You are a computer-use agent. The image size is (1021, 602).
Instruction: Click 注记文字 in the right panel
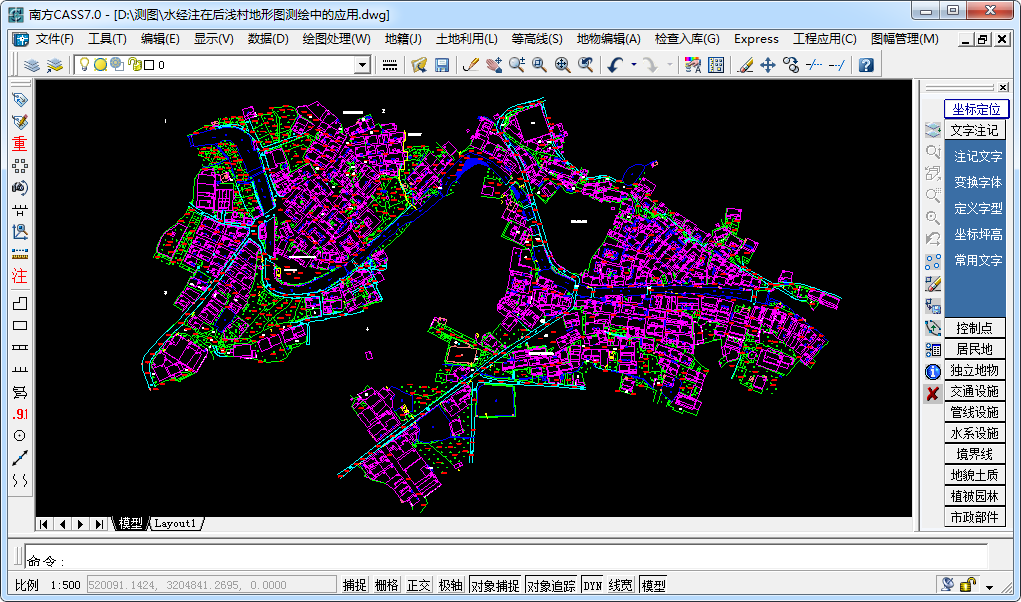(x=978, y=156)
